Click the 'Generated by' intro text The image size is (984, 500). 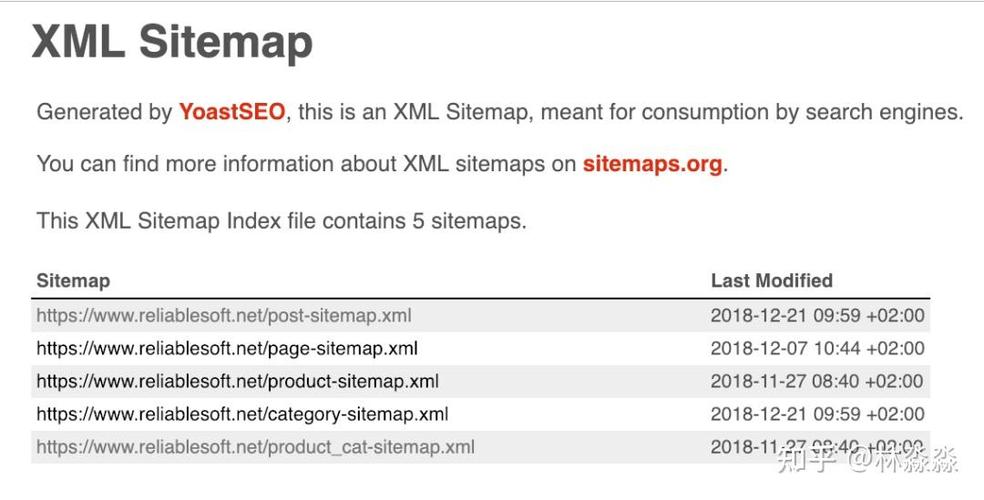point(104,112)
